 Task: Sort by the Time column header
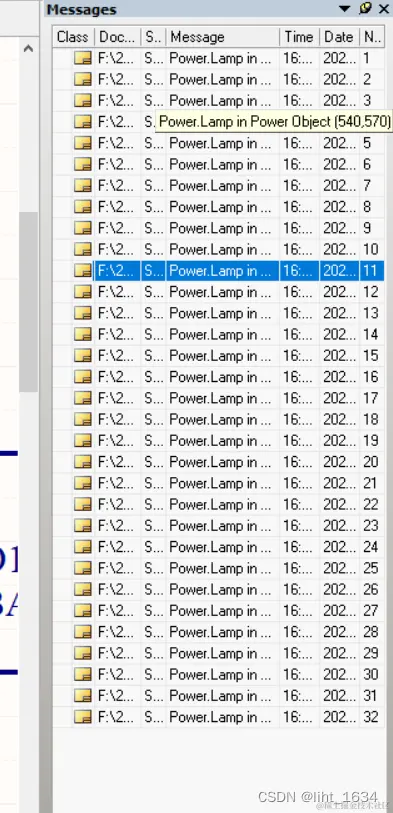click(x=299, y=37)
